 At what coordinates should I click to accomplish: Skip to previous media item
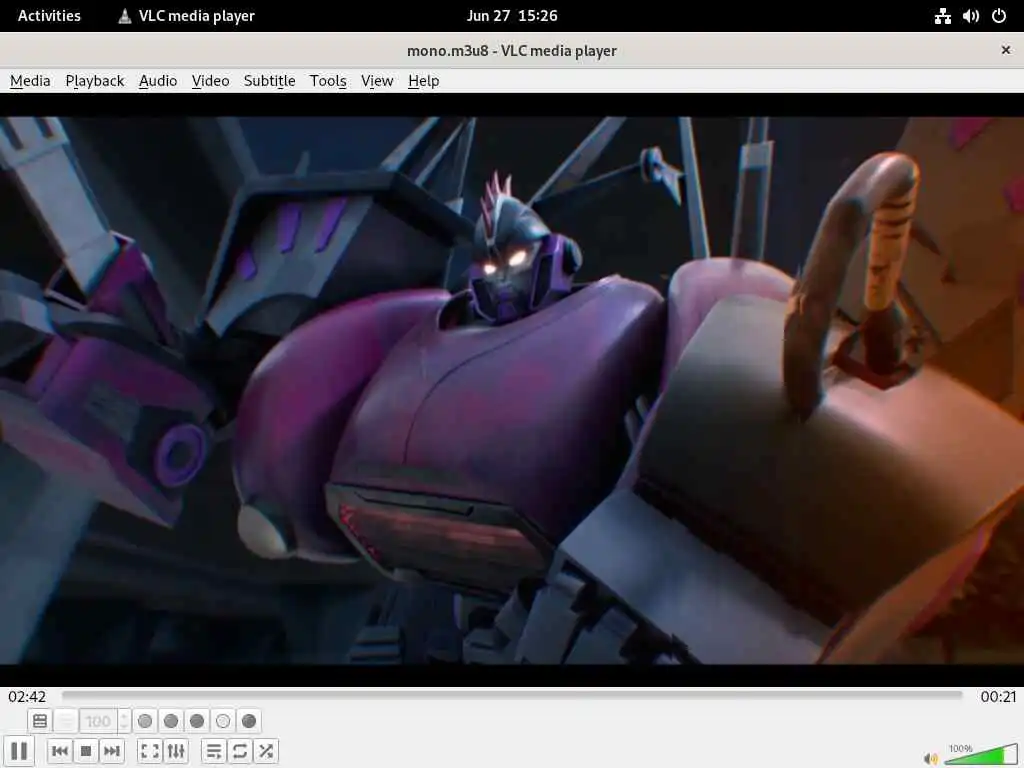coord(59,751)
